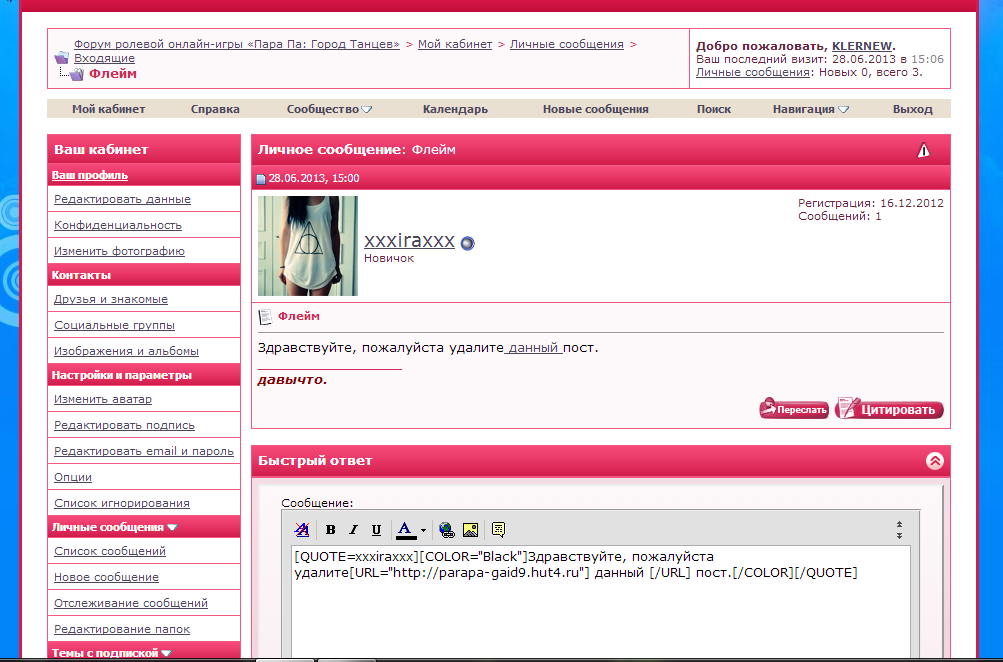
Task: Open the xxxiraxxx user profile link
Action: click(x=409, y=240)
